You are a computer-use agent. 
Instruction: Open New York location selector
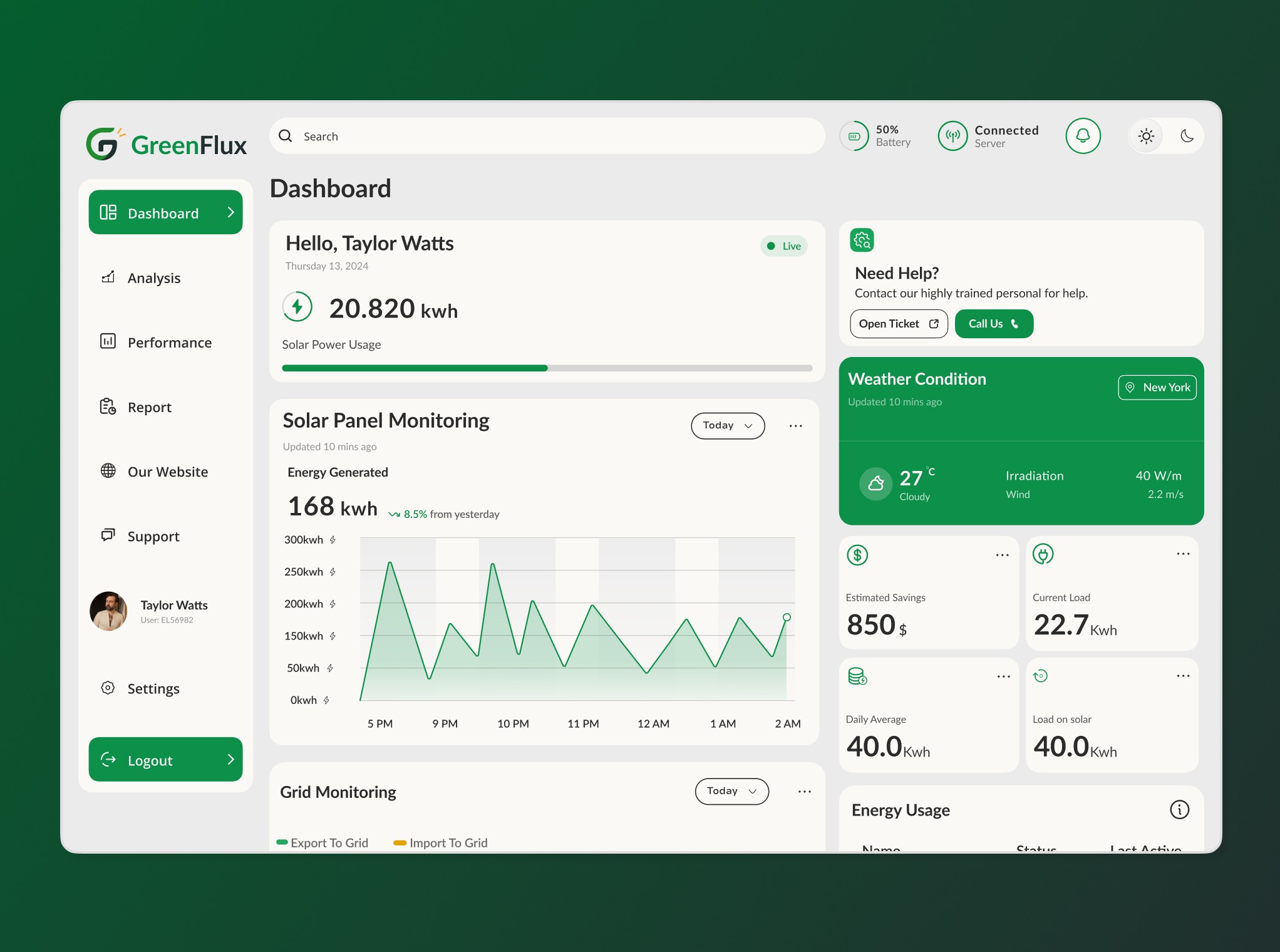[1157, 388]
